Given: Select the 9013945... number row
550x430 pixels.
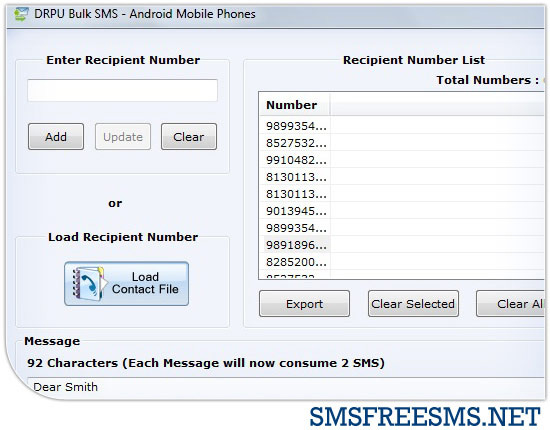Looking at the screenshot, I should [x=402, y=211].
